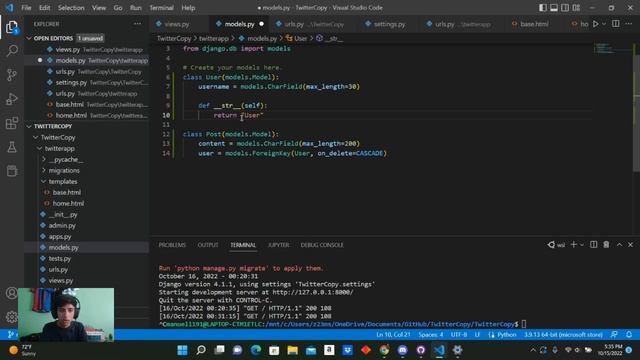Open the Search view in activity bar
The image size is (640, 360).
[12, 51]
